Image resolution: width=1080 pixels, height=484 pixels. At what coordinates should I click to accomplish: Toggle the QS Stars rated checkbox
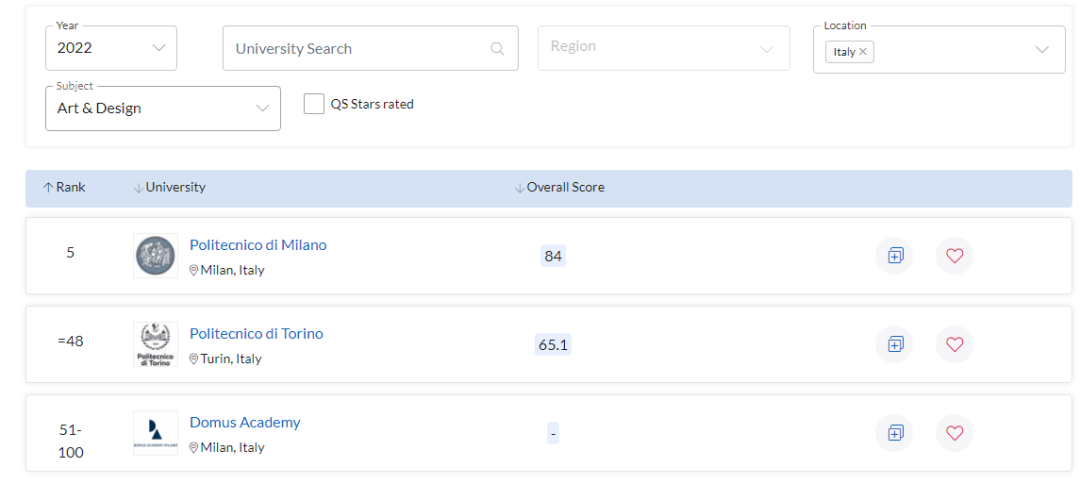click(x=314, y=104)
